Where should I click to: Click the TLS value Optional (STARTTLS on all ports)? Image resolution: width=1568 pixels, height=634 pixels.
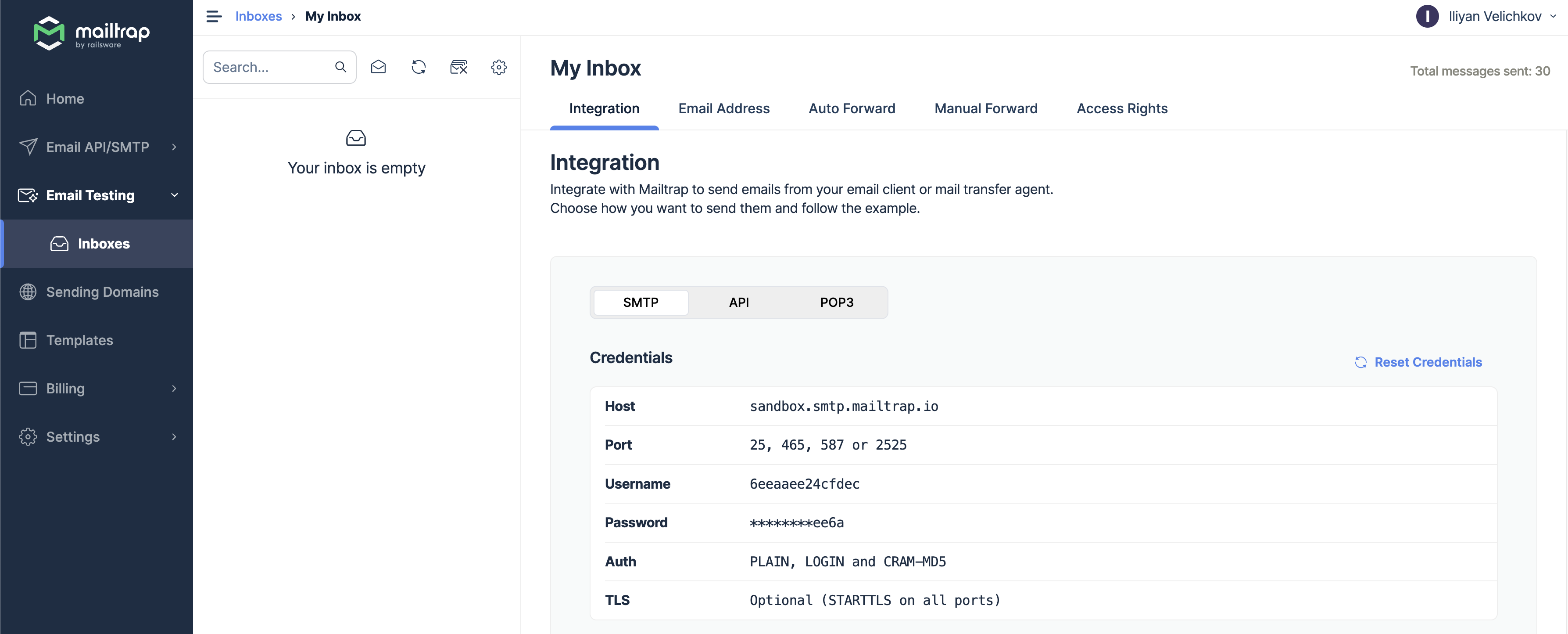875,601
